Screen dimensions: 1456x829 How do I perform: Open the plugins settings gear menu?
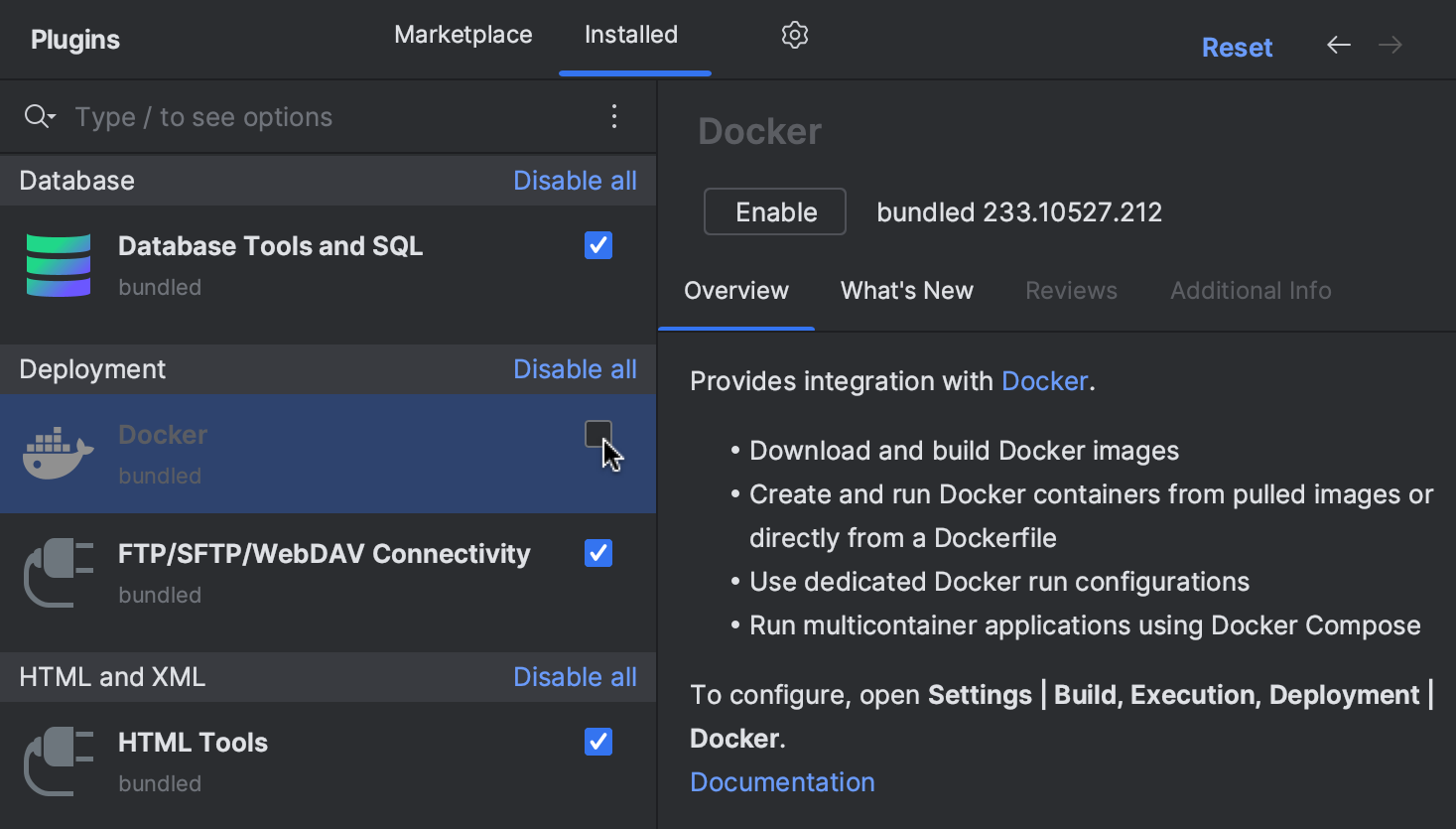tap(794, 34)
